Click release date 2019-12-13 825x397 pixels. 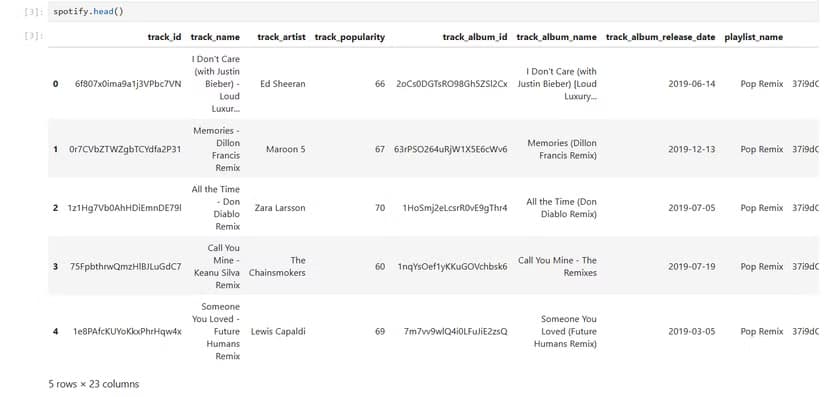692,149
